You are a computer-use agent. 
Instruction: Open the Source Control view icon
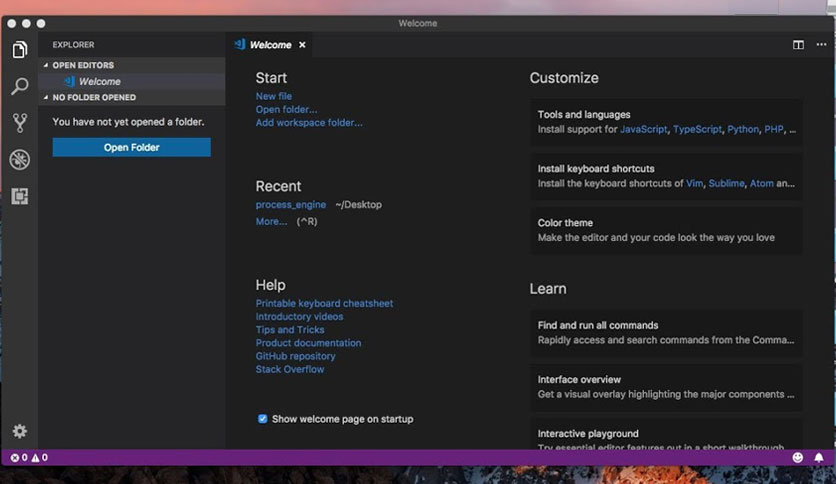pos(20,123)
